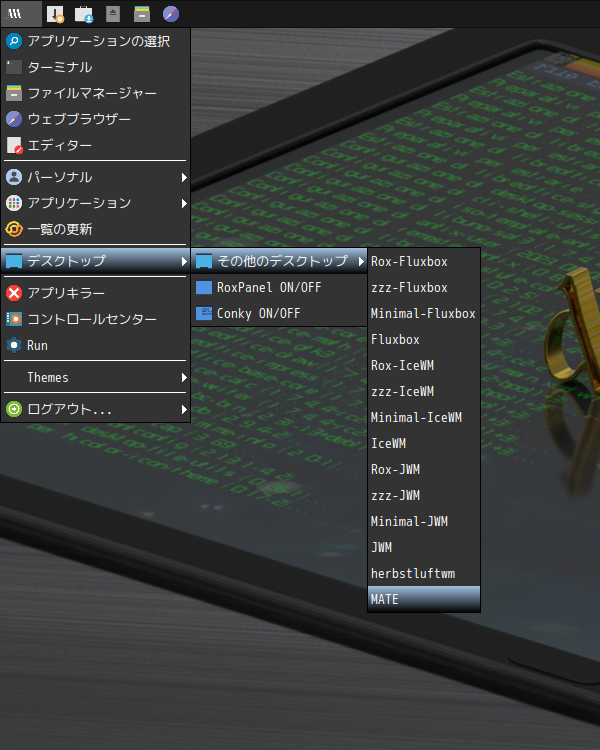Screen dimensions: 600x750
Task: Select 一覧の更新 menu entry
Action: coord(96,229)
